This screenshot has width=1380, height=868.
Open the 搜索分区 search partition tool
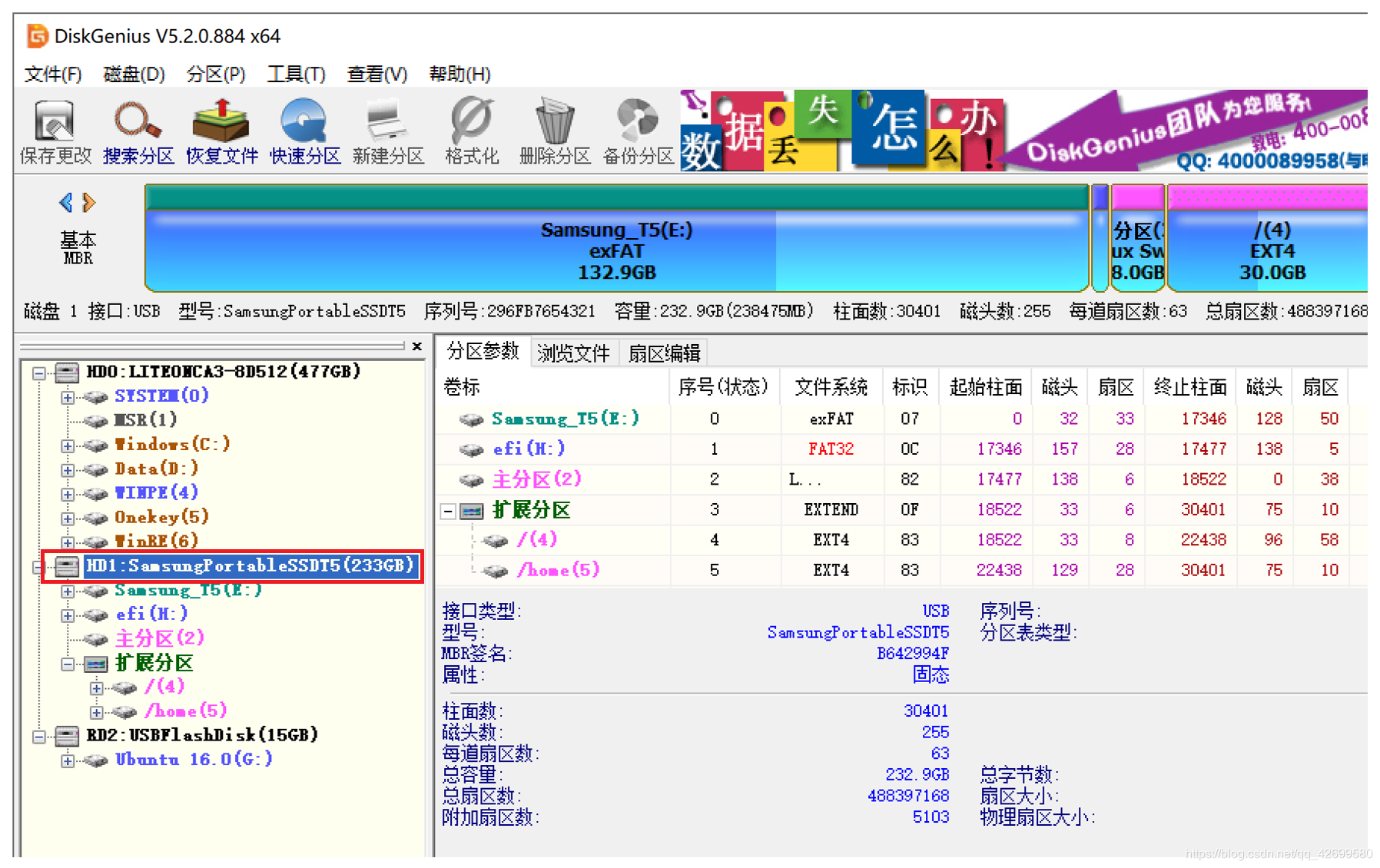(x=138, y=131)
